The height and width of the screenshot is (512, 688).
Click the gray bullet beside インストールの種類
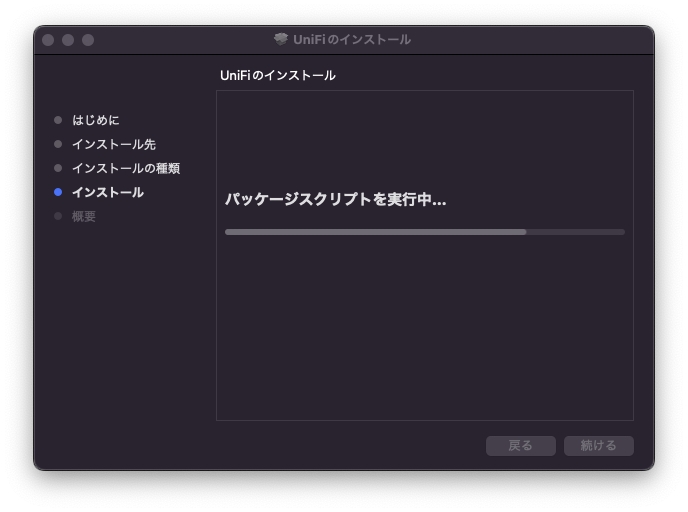pyautogui.click(x=58, y=168)
